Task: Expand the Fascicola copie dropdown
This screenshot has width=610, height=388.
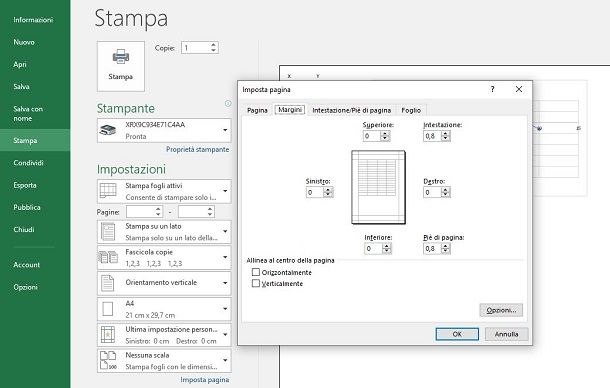Action: (x=225, y=257)
